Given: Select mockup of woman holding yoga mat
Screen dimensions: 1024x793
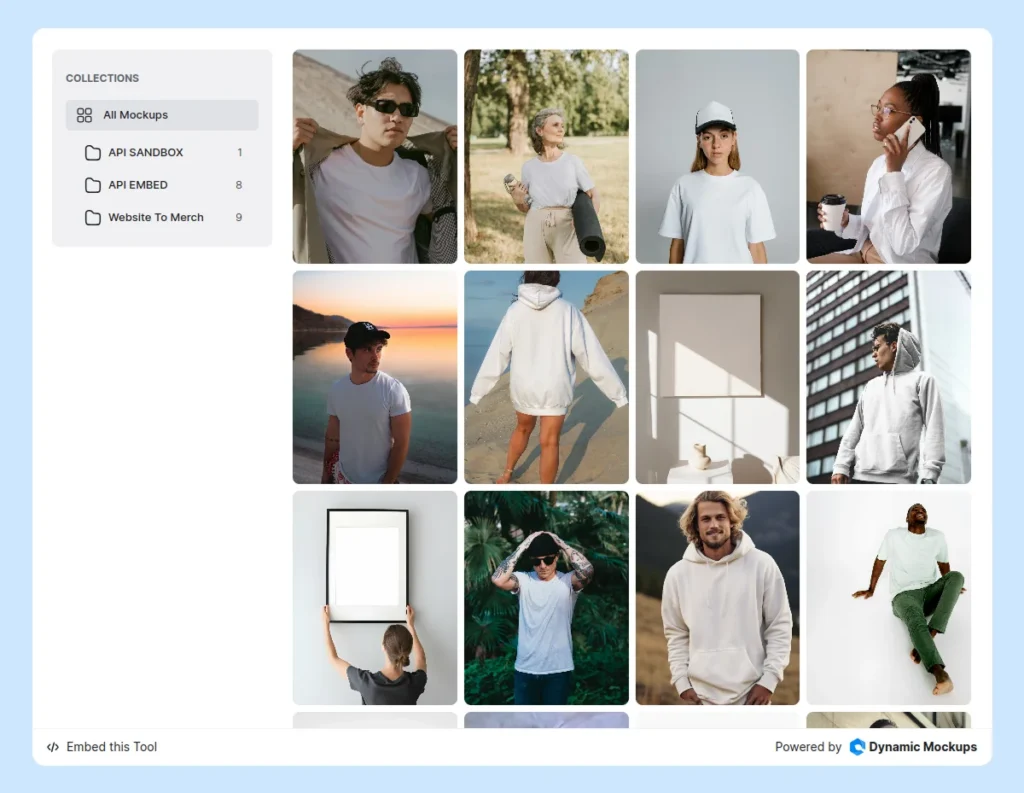Looking at the screenshot, I should pos(546,157).
